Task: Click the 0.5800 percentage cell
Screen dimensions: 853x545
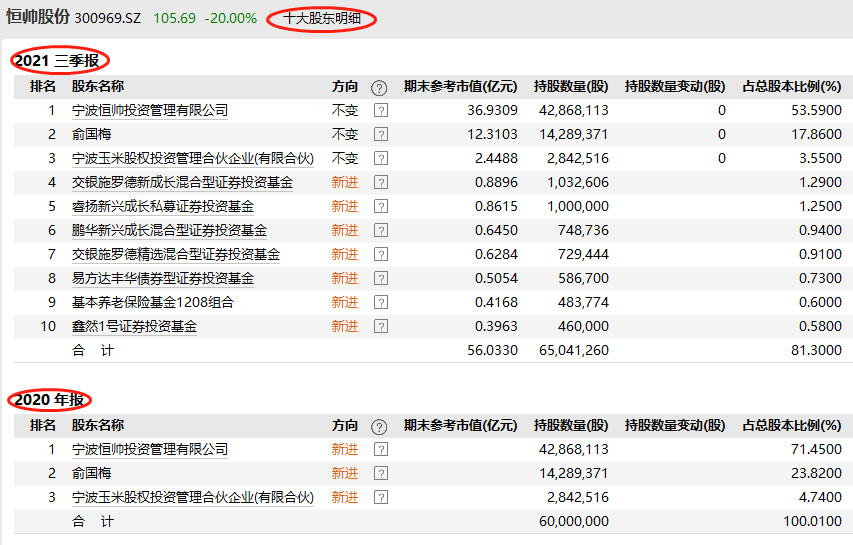Action: click(x=820, y=326)
